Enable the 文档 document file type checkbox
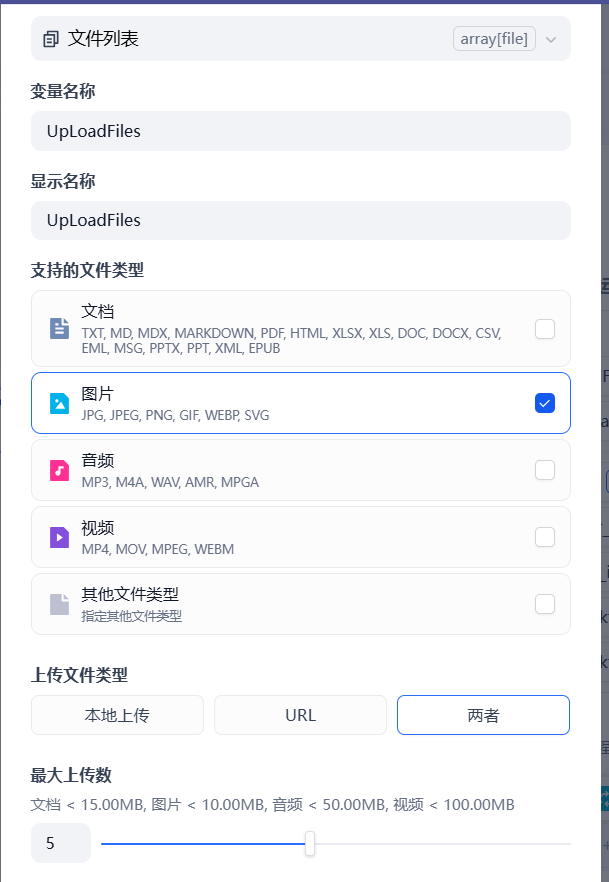 (545, 328)
